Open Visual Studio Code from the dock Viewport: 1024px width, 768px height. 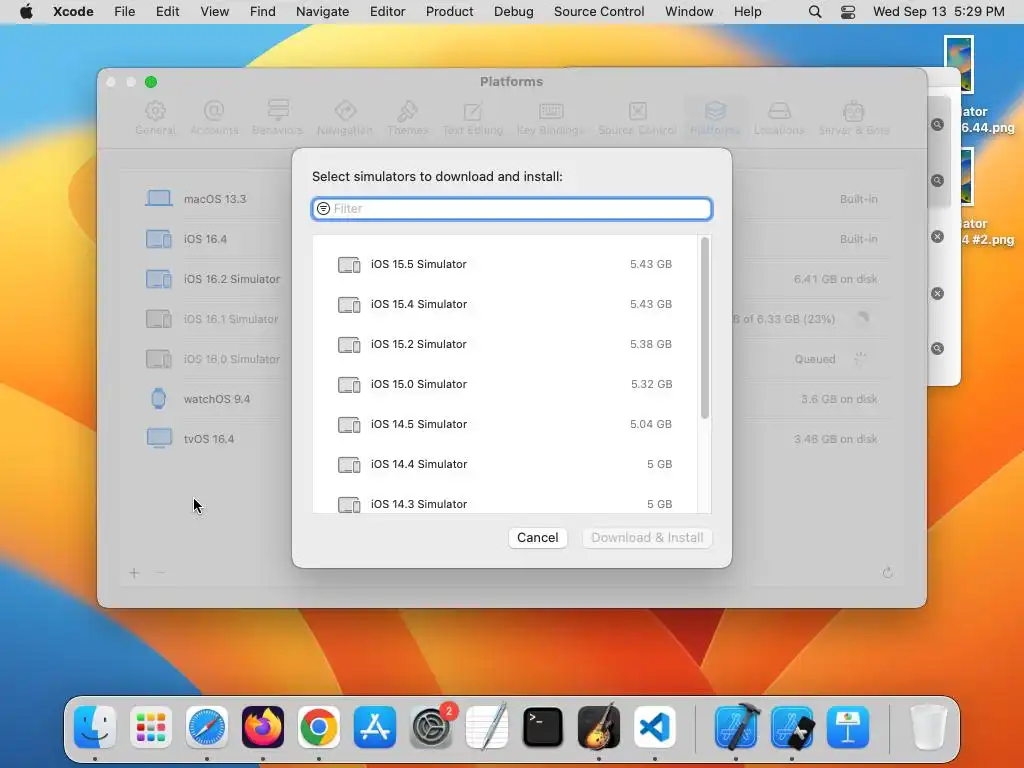654,727
